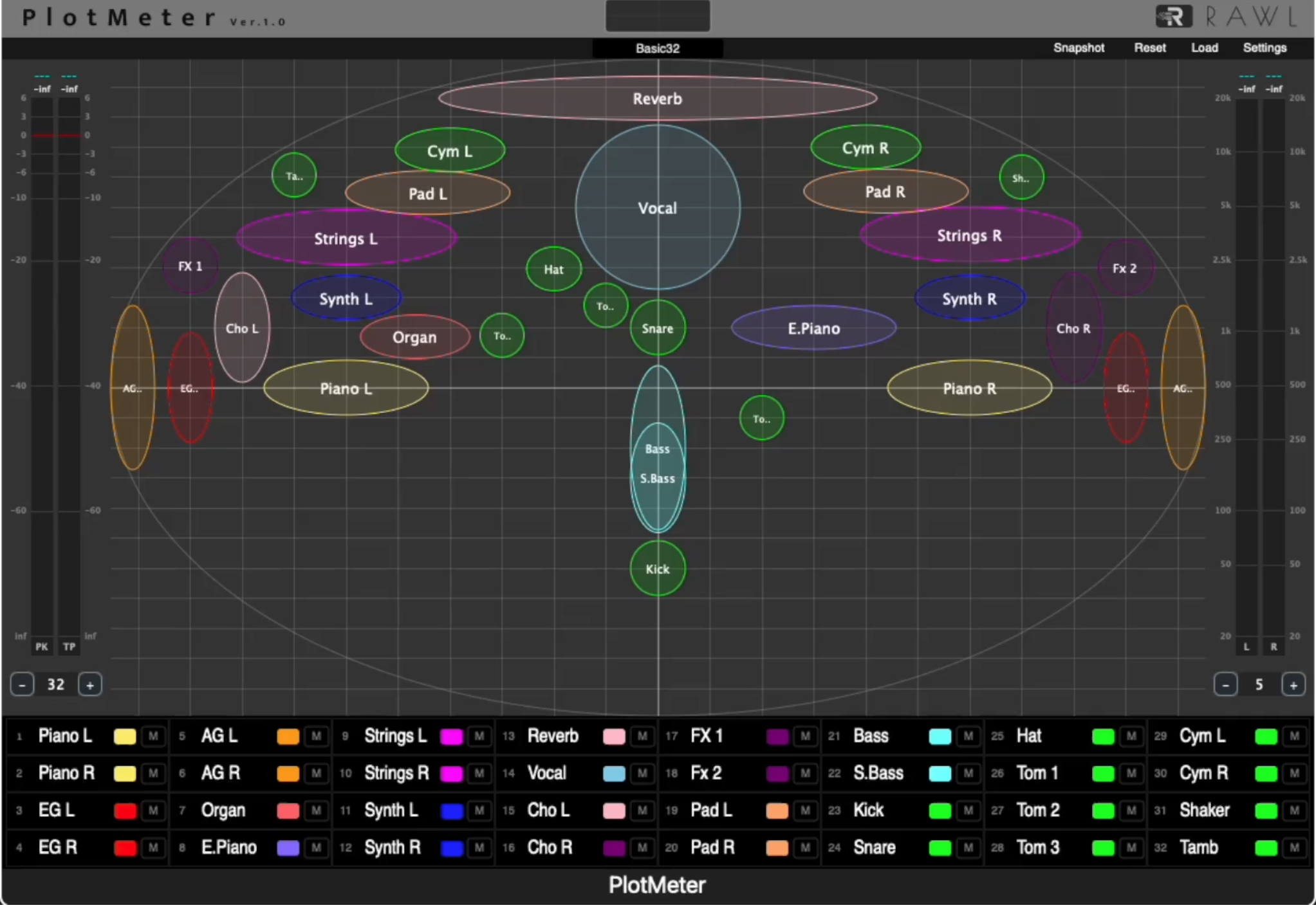Image resolution: width=1316 pixels, height=905 pixels.
Task: Select the Snare circle in the plot
Action: click(x=657, y=328)
